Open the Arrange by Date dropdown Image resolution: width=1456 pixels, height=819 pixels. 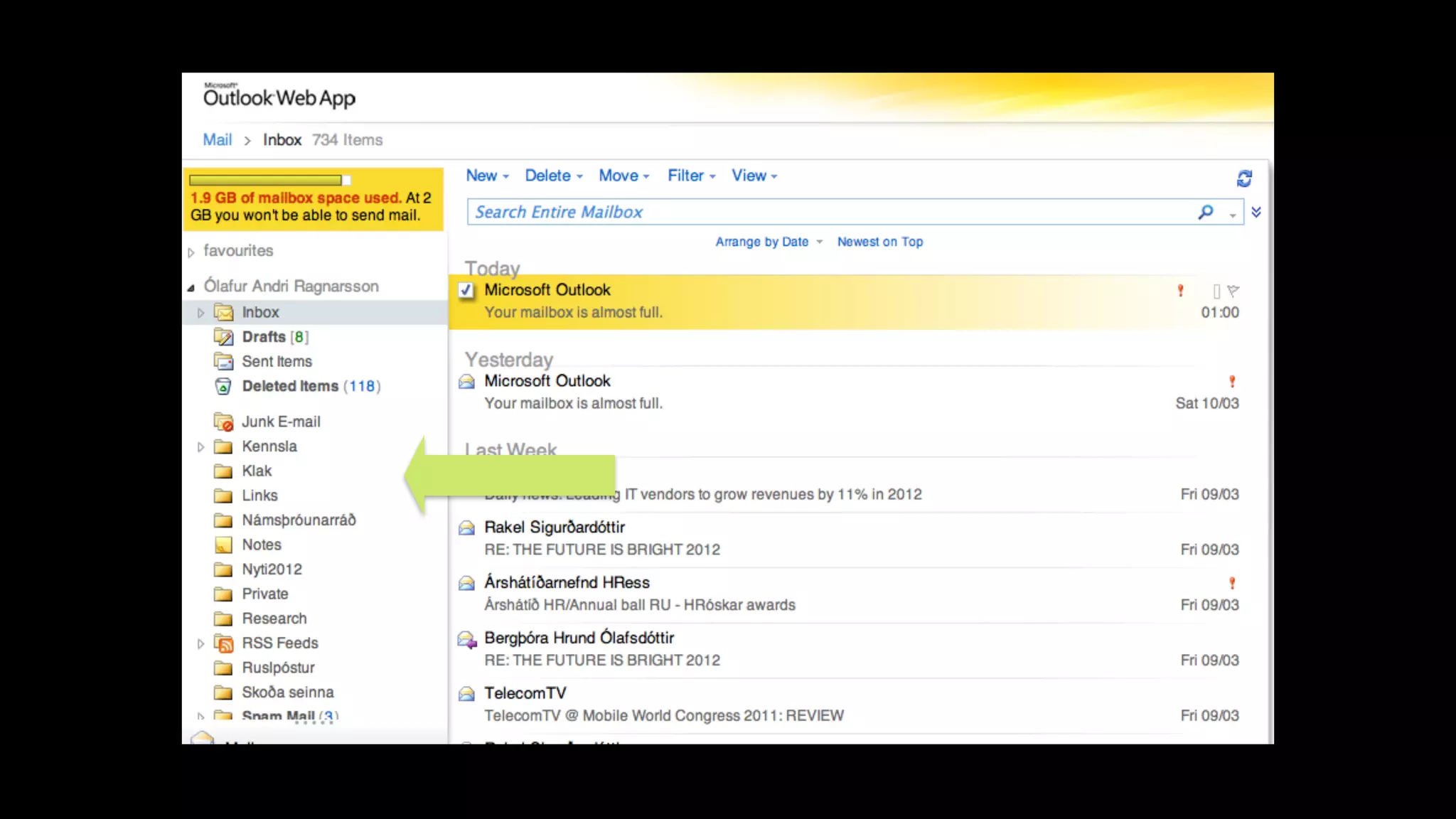(768, 242)
